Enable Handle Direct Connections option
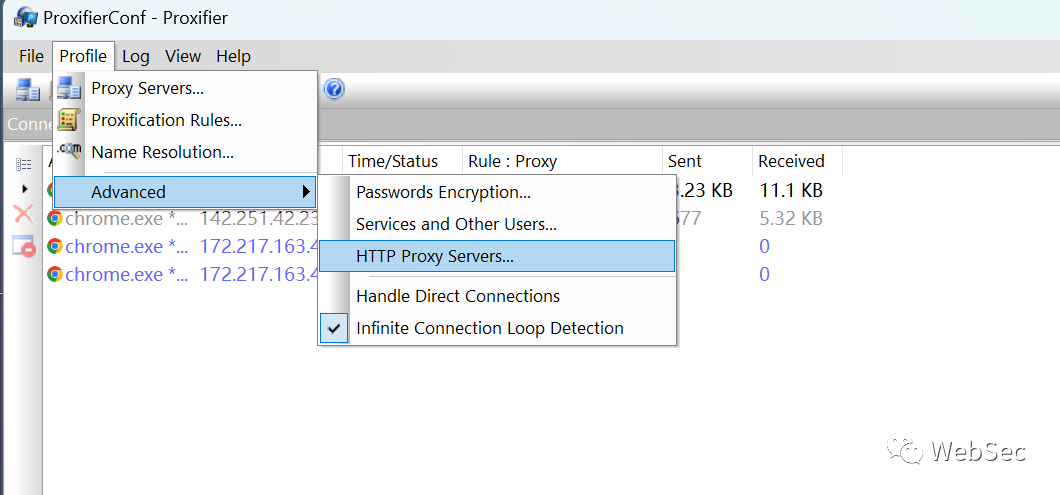 [497, 296]
